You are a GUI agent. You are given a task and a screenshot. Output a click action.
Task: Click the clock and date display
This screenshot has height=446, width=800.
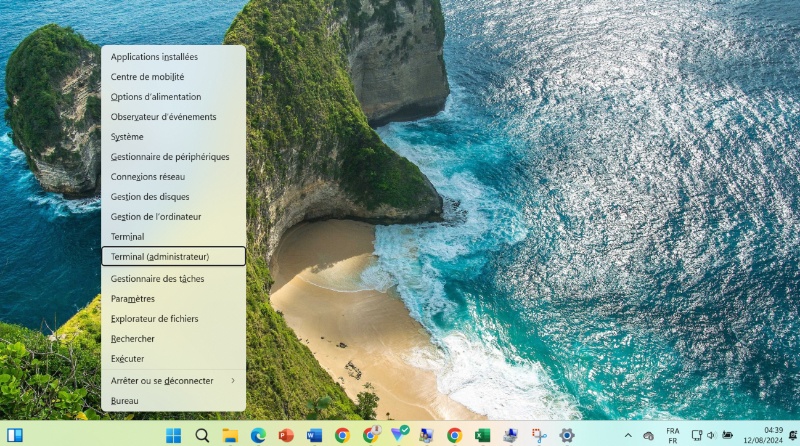(772, 435)
